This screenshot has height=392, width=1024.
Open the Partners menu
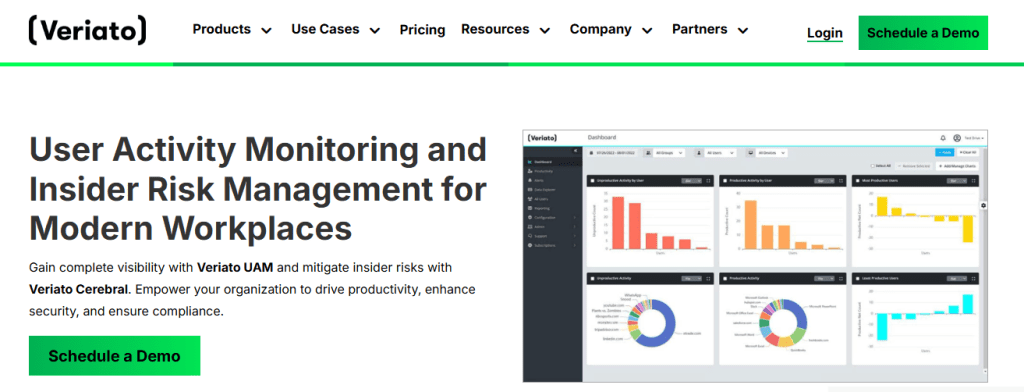(x=711, y=29)
